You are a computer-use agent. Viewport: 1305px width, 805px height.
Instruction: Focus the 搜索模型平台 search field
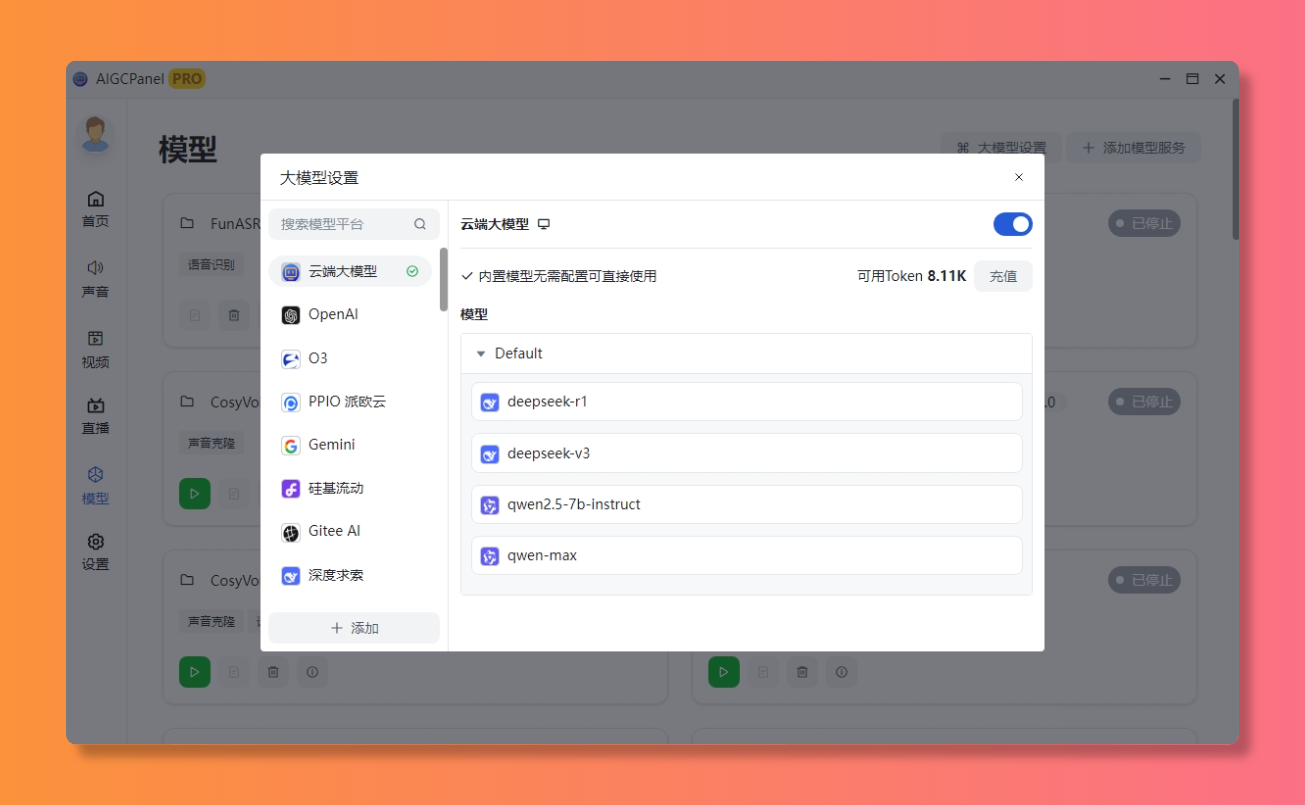(x=345, y=224)
